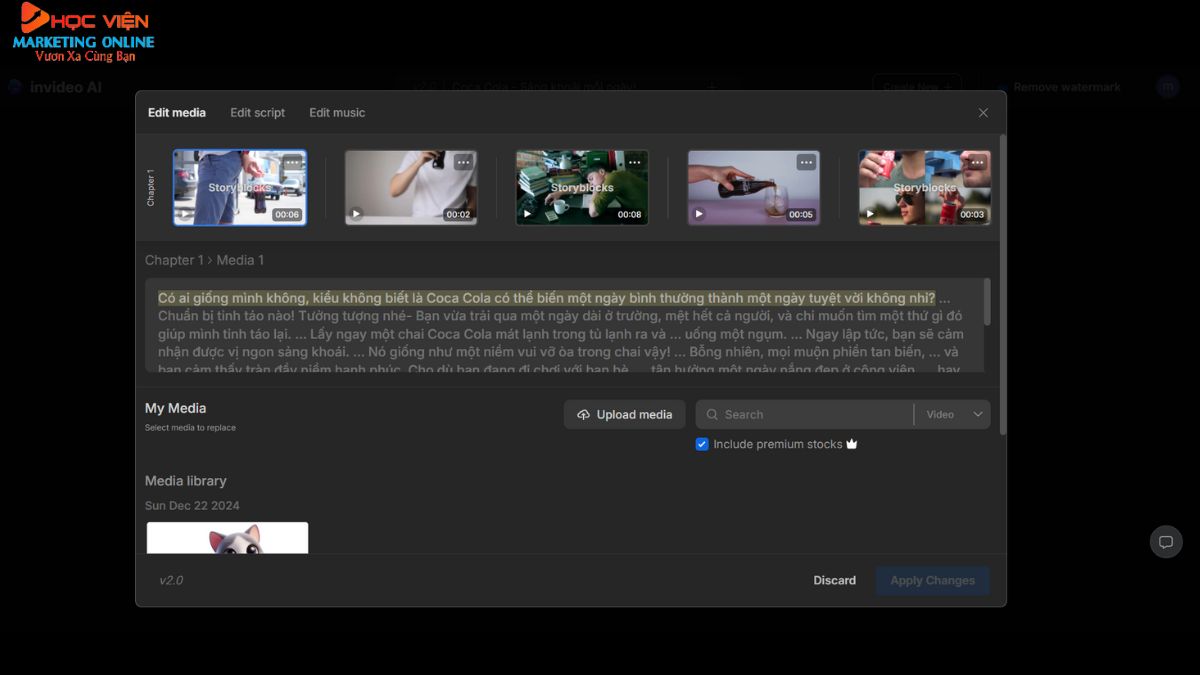Image resolution: width=1200 pixels, height=675 pixels.
Task: Play the 00:08 sleeping student clip
Action: click(x=527, y=214)
